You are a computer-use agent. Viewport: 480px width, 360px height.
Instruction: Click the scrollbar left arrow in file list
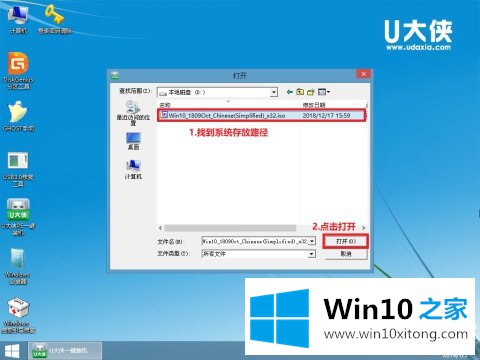click(x=160, y=228)
